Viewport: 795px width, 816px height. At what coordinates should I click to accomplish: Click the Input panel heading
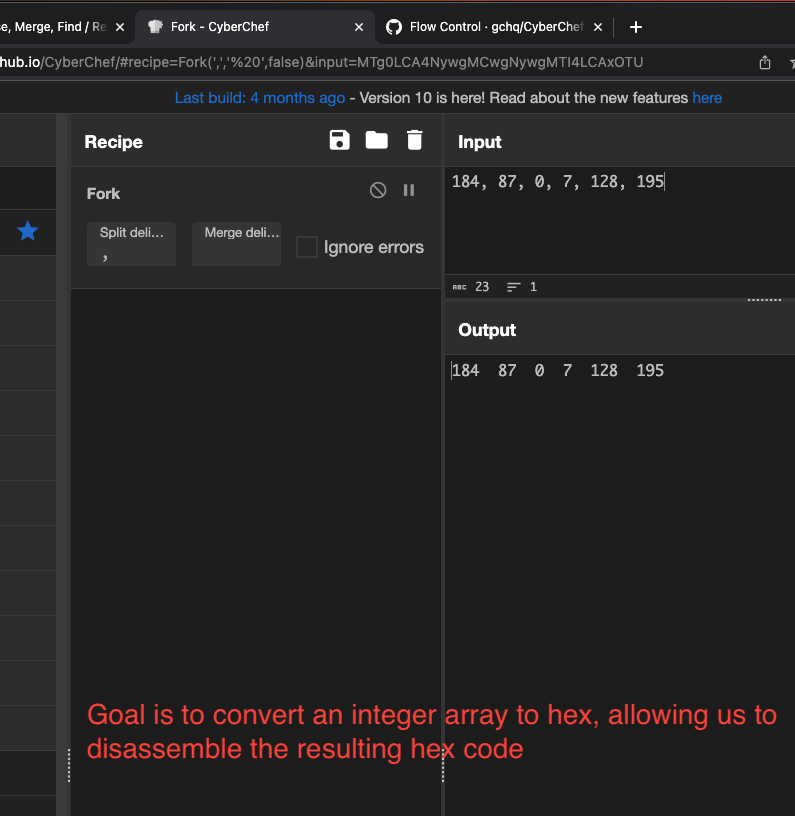[x=480, y=142]
